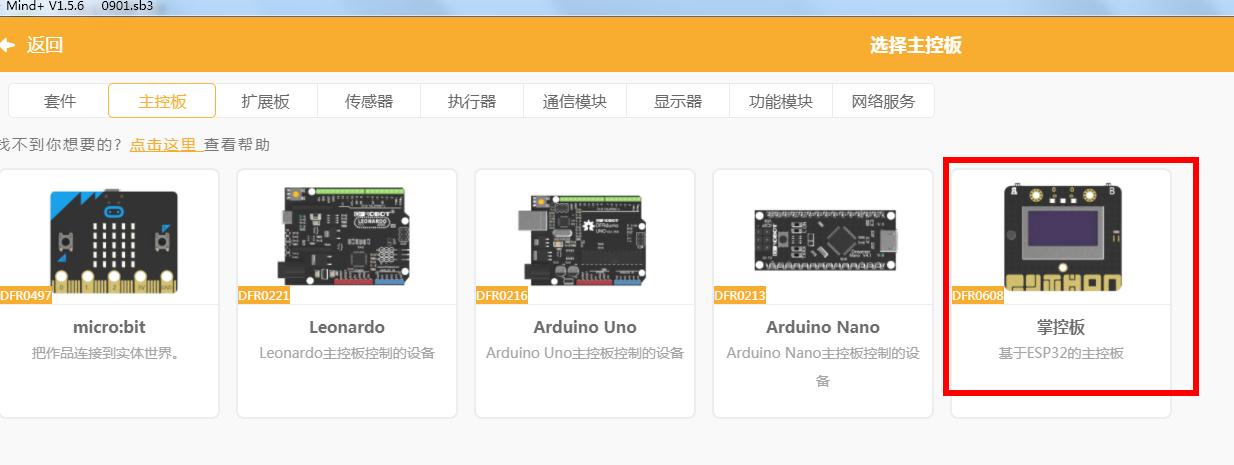Switch to 执行器 tab
1234x465 pixels.
(x=472, y=101)
